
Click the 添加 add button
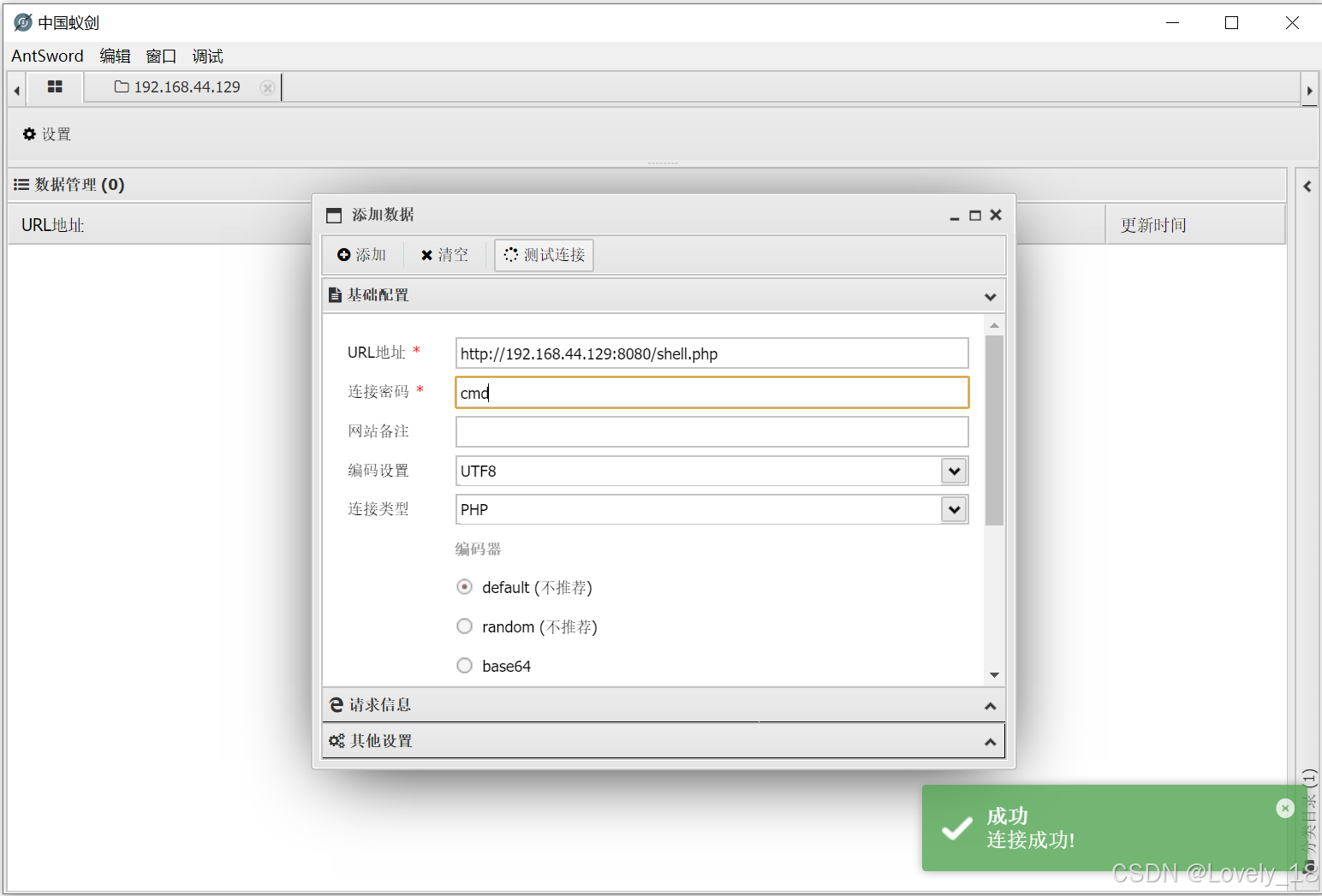pos(361,255)
